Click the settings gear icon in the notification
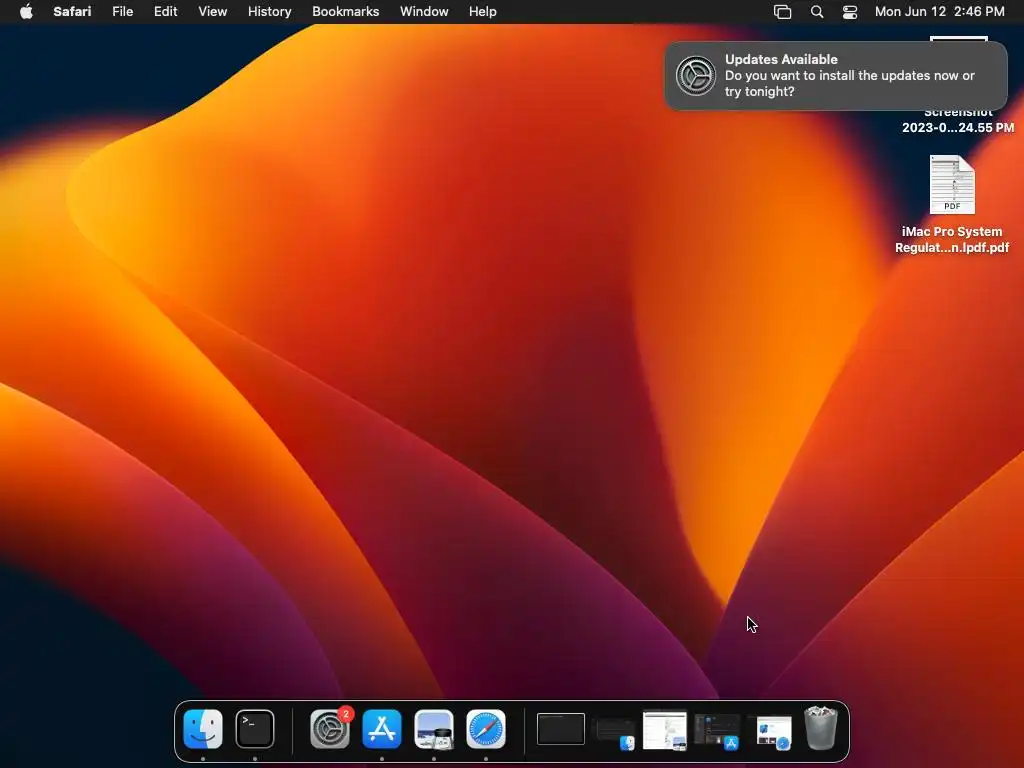 [696, 76]
